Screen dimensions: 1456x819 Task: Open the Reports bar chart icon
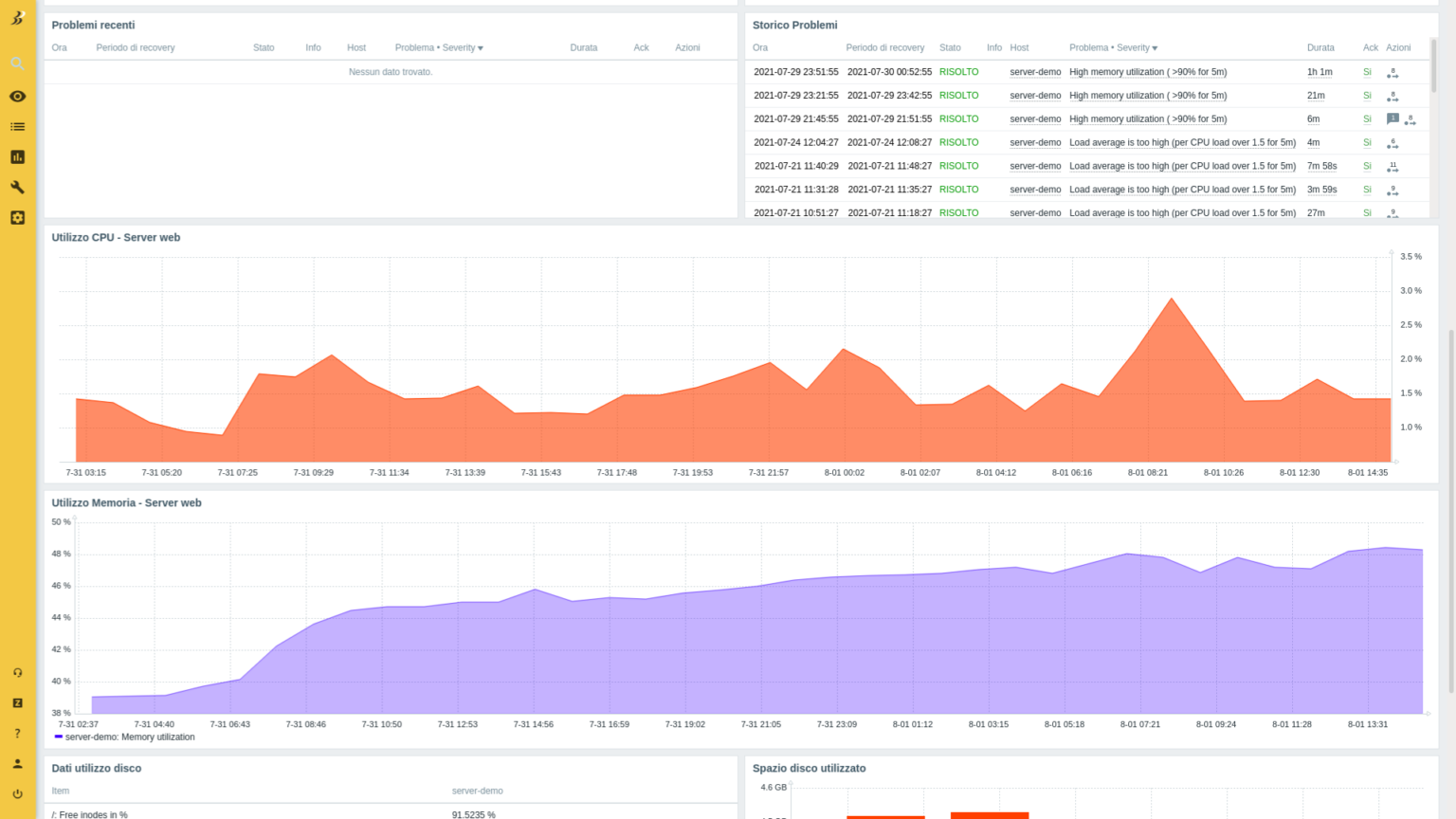(17, 157)
